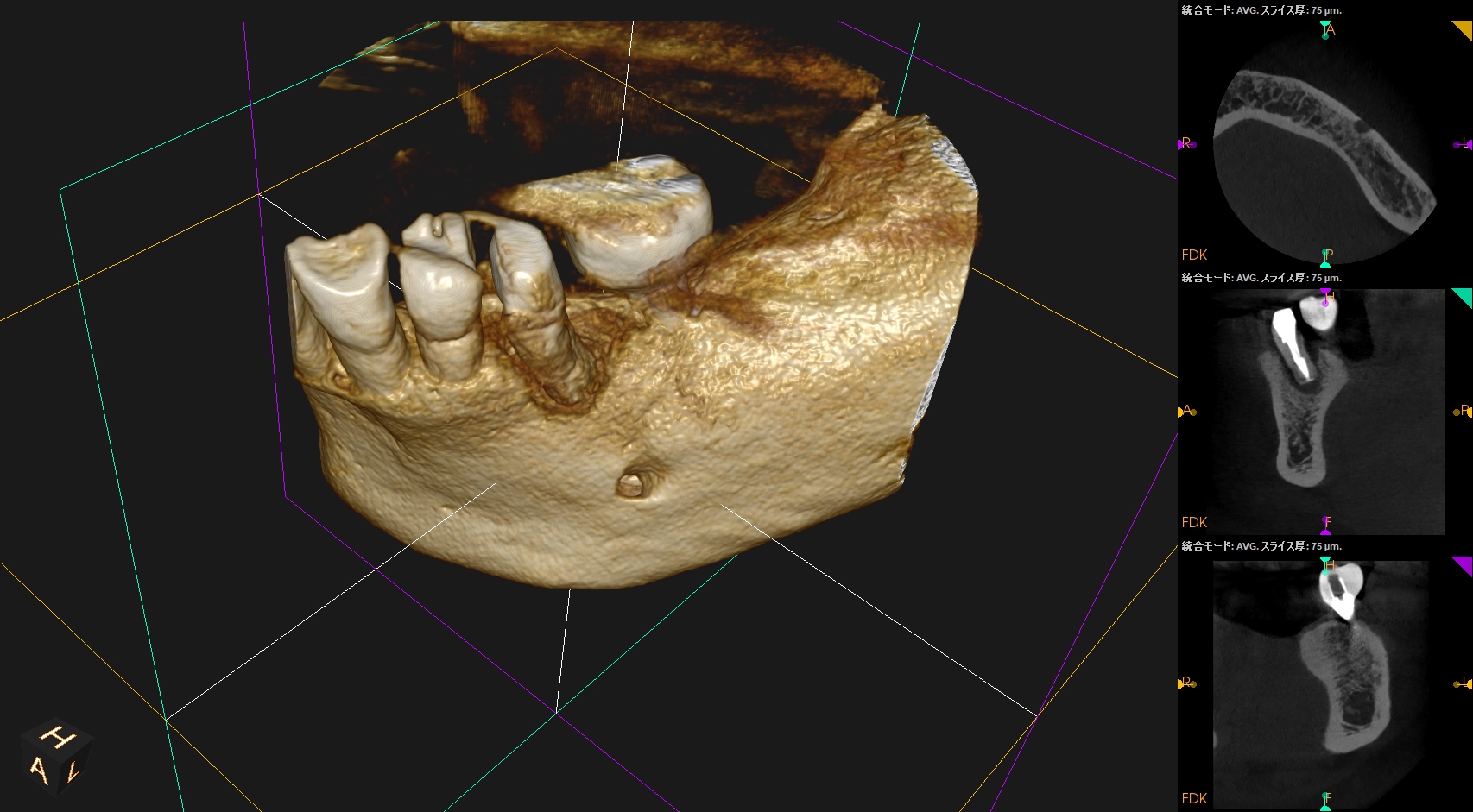Viewport: 1473px width, 812px height.
Task: Click the orange L handle in coronal view
Action: click(x=1464, y=683)
